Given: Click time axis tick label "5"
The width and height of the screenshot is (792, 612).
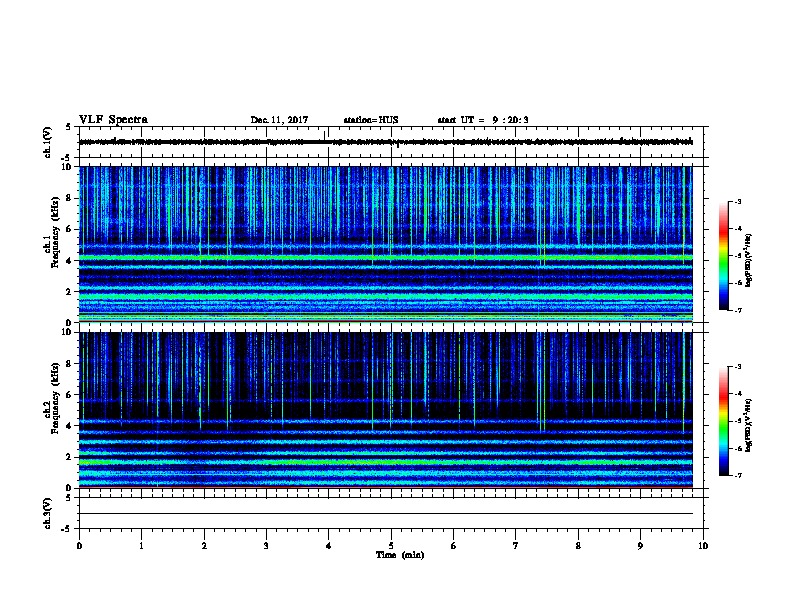Looking at the screenshot, I should (x=391, y=546).
